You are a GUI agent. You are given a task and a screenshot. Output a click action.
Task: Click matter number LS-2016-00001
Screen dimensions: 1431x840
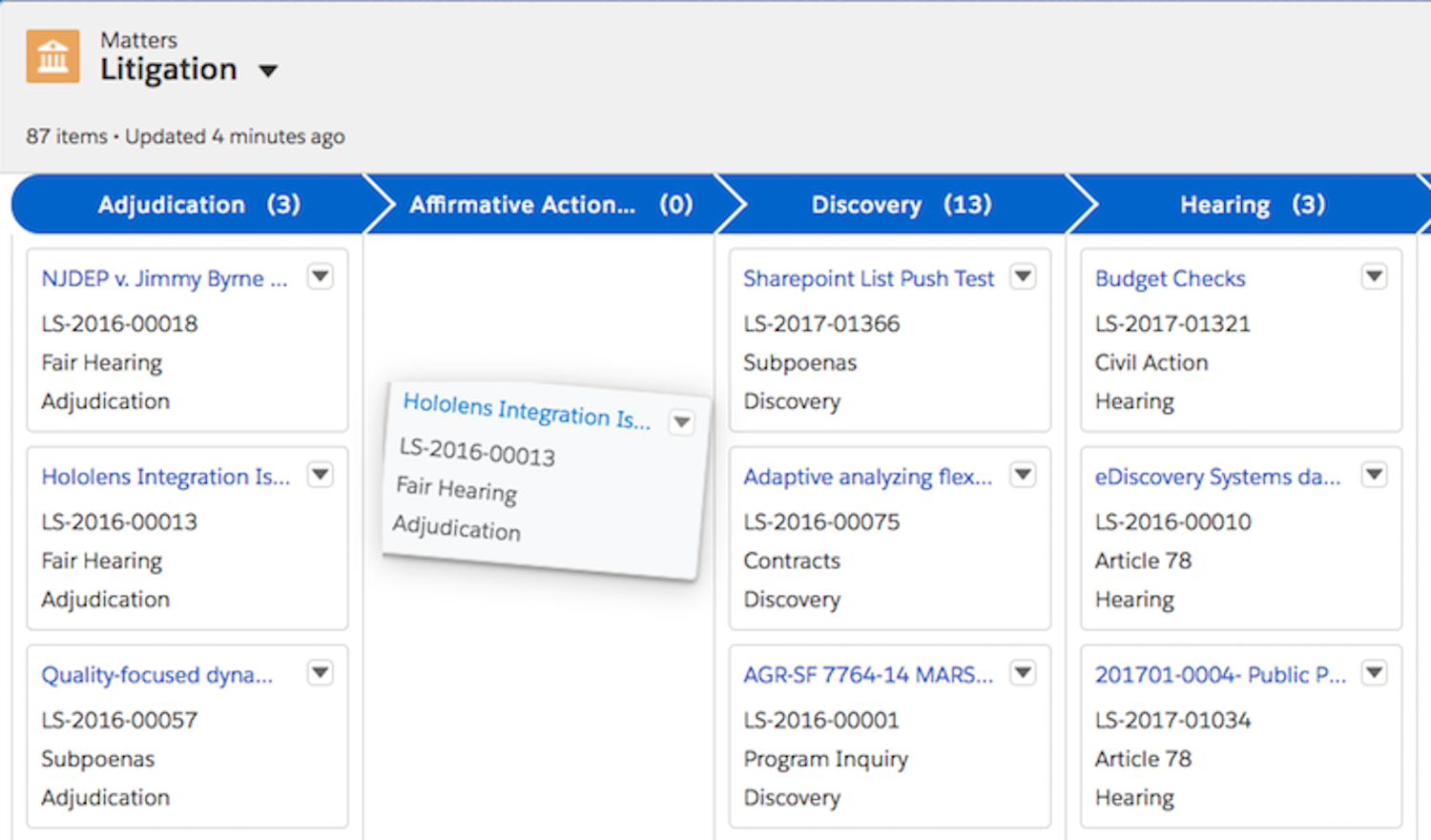(822, 721)
